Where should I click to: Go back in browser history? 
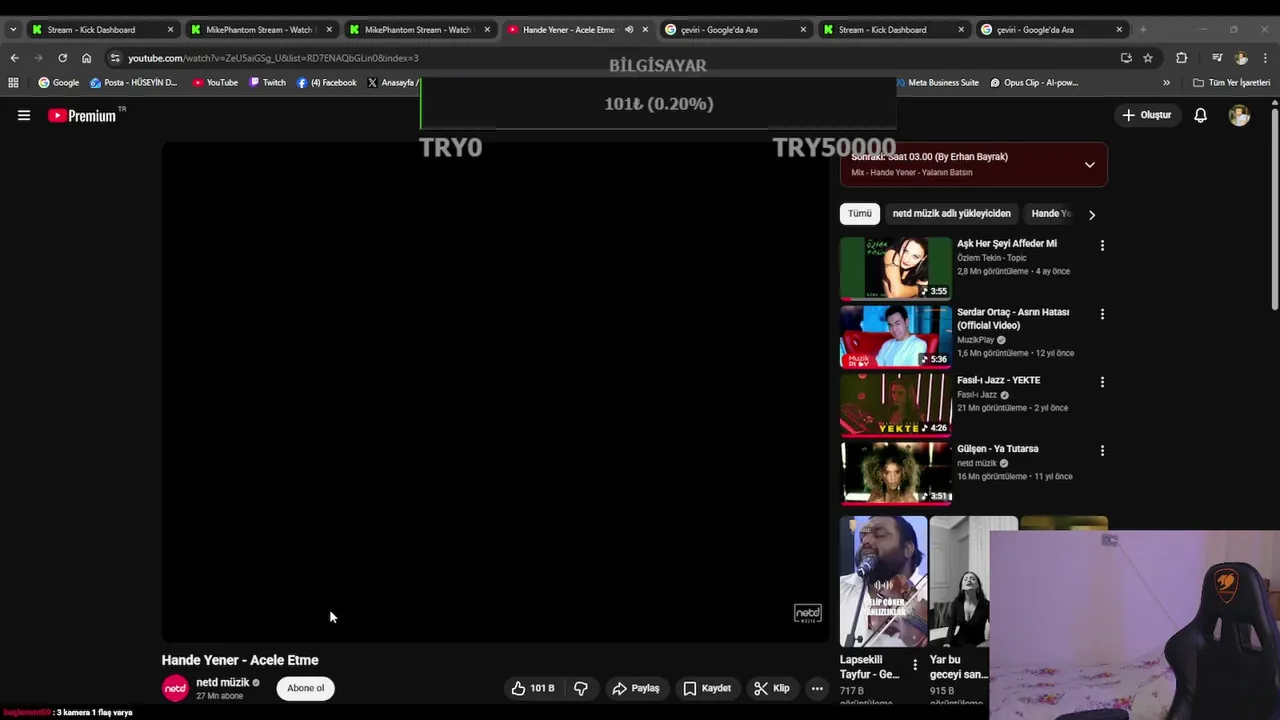14,58
